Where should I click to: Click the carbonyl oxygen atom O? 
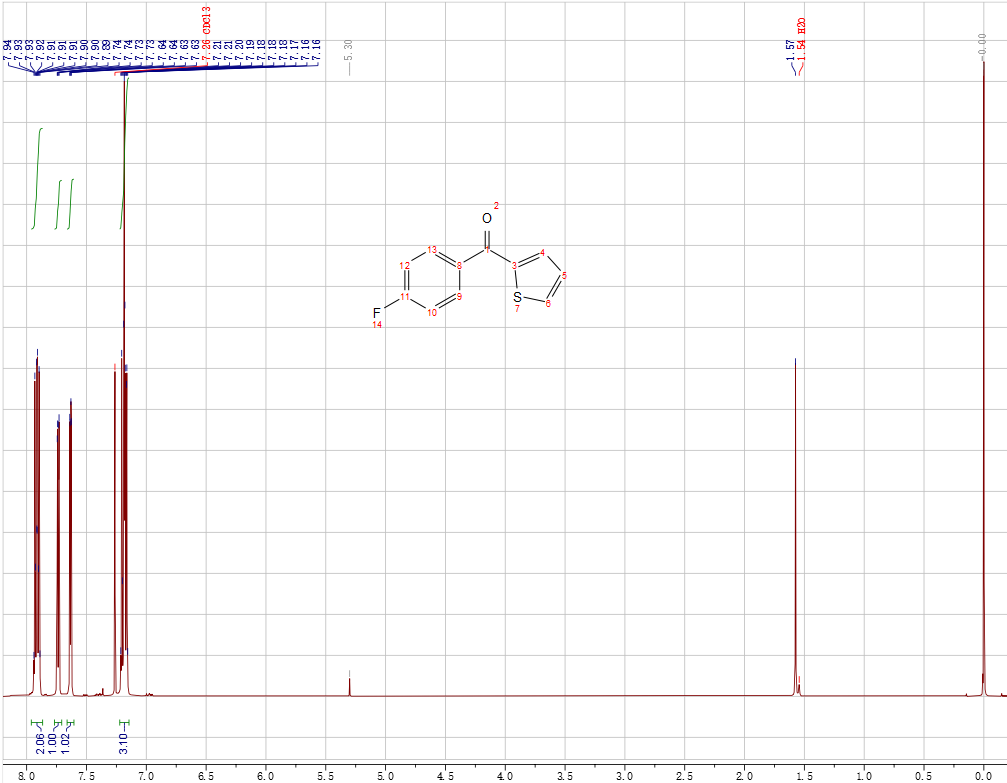[486, 218]
